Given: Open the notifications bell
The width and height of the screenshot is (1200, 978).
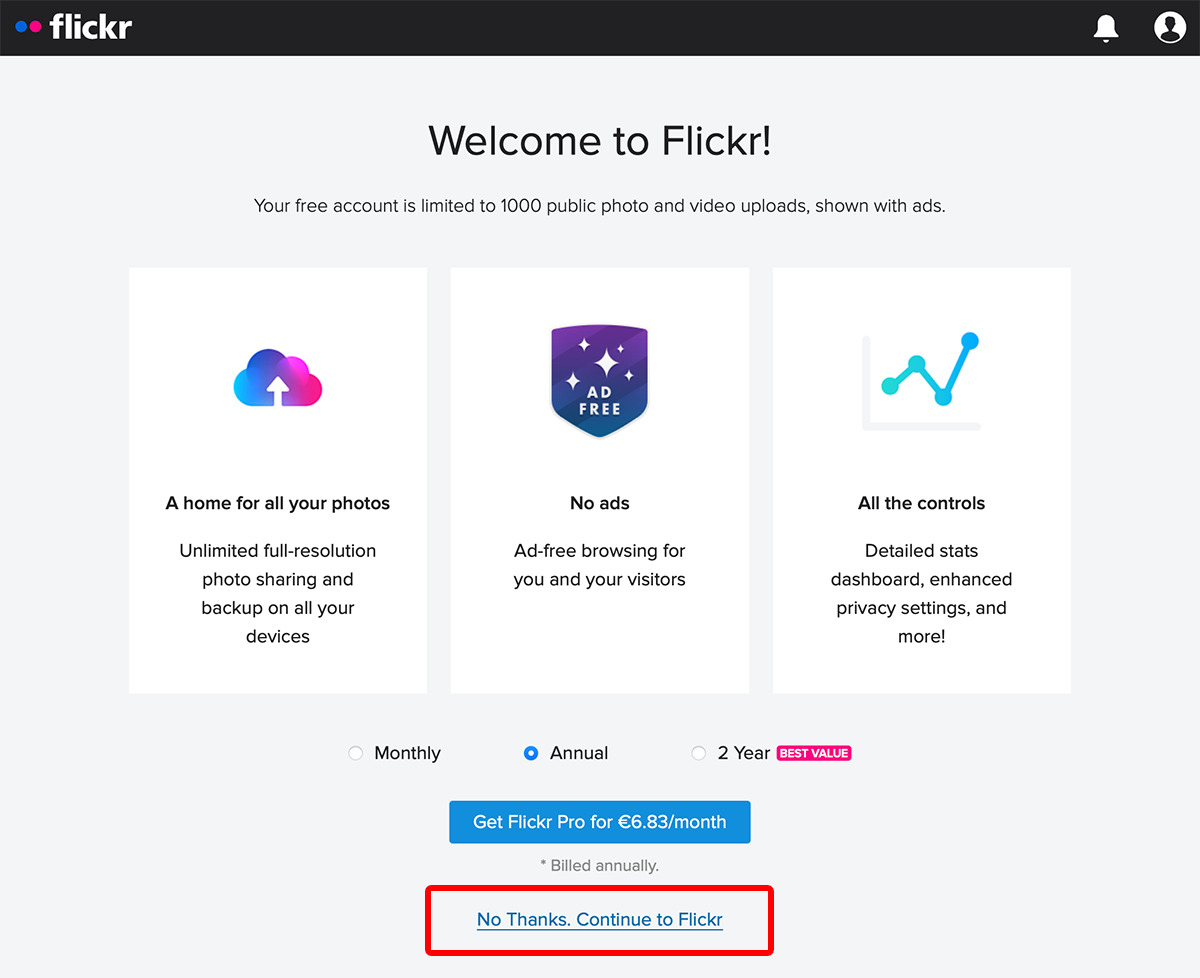Looking at the screenshot, I should [x=1106, y=28].
